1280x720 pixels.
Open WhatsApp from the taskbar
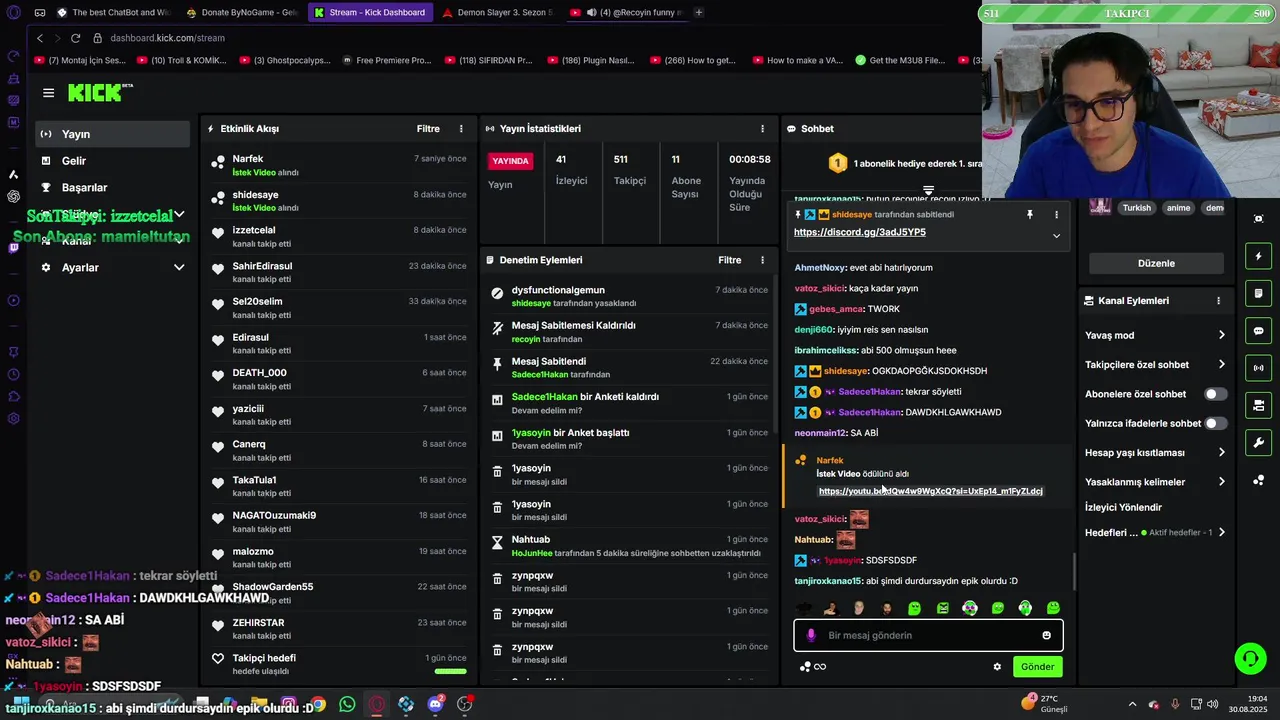347,704
